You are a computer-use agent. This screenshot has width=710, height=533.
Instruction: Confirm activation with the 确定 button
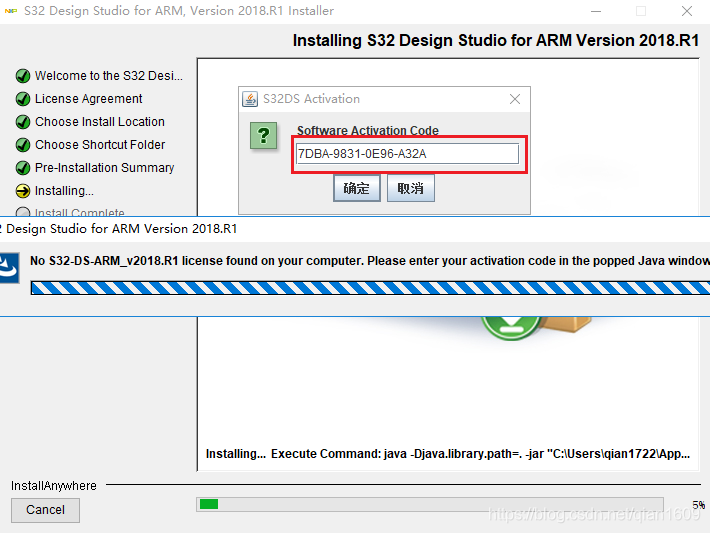tap(356, 189)
